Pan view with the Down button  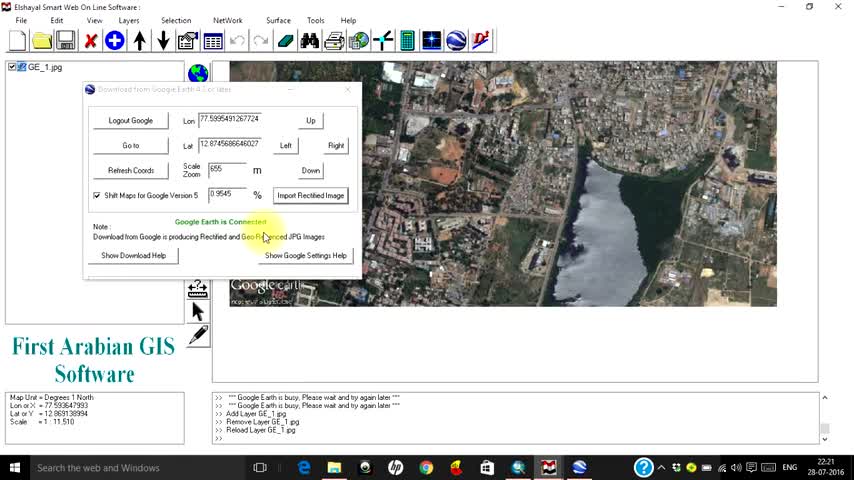point(310,171)
